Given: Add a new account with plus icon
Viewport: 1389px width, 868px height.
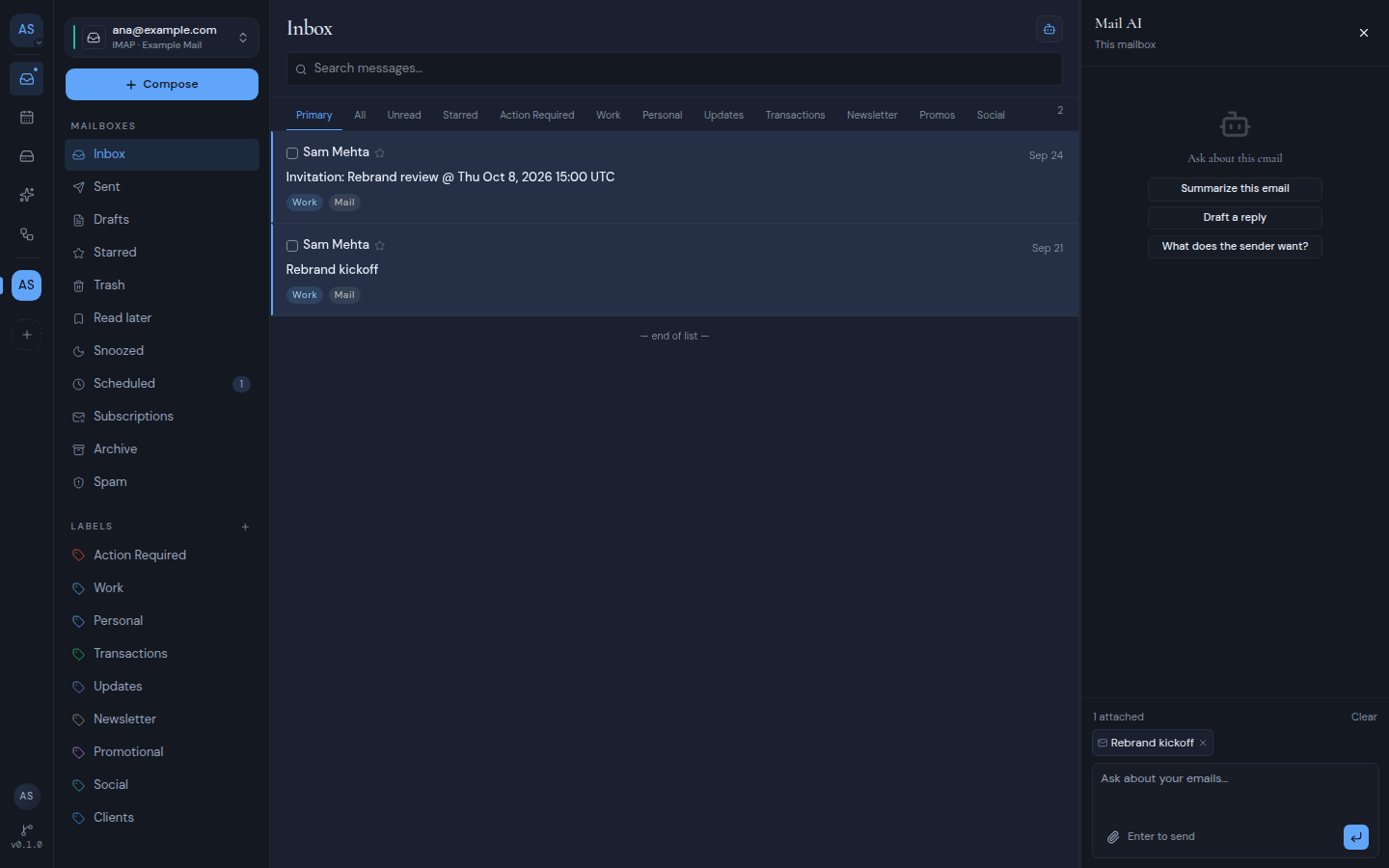Looking at the screenshot, I should [26, 335].
